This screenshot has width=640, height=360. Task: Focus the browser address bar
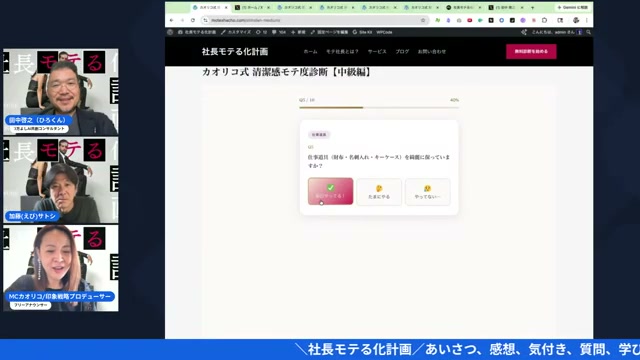coord(314,20)
